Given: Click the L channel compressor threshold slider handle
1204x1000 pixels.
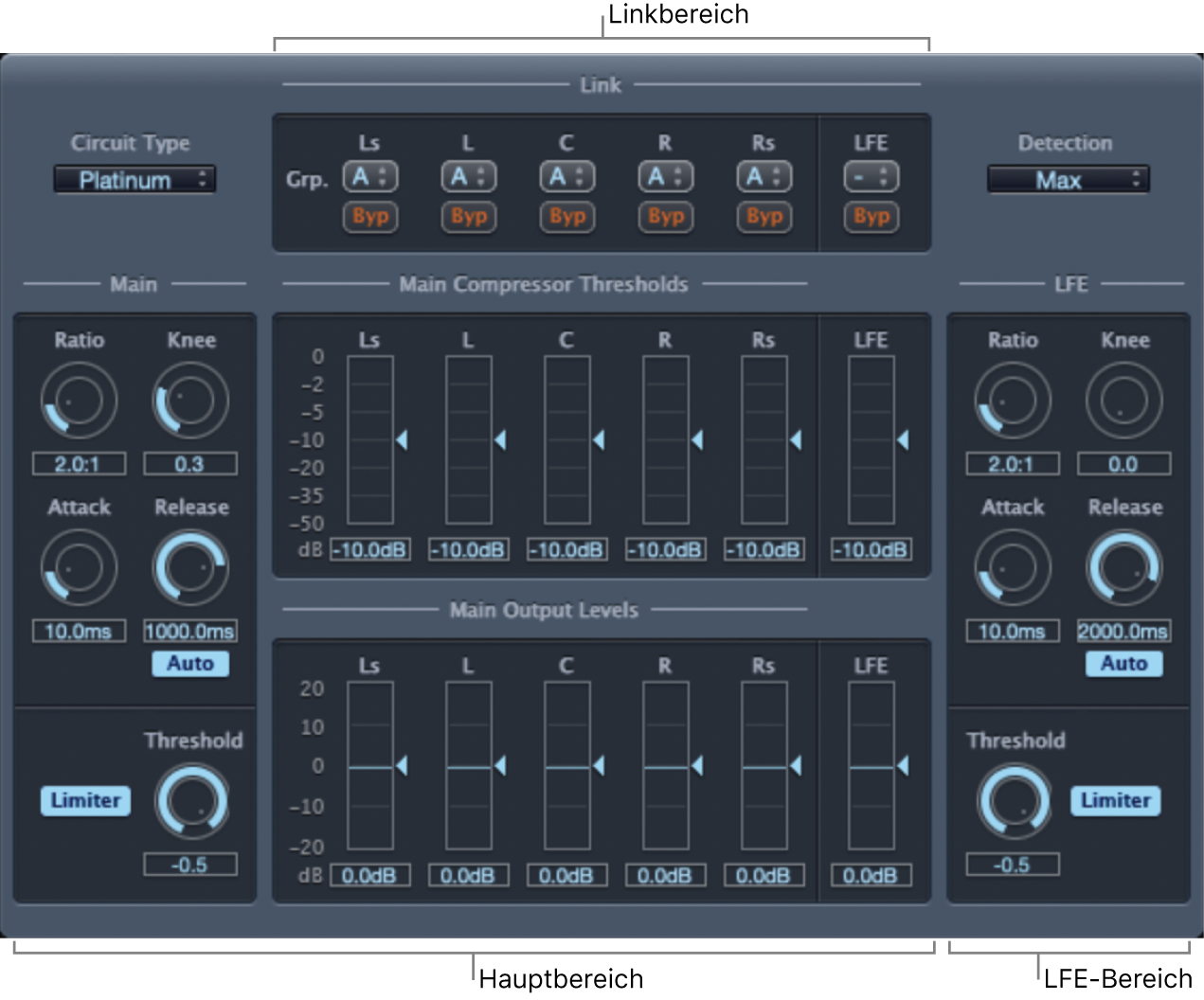Looking at the screenshot, I should tap(500, 440).
